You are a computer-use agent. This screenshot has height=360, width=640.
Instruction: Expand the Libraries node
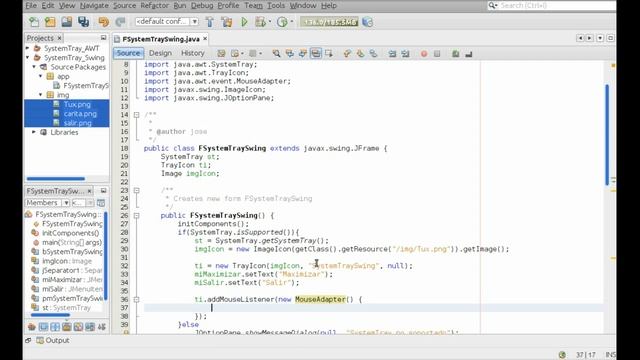tap(34, 132)
